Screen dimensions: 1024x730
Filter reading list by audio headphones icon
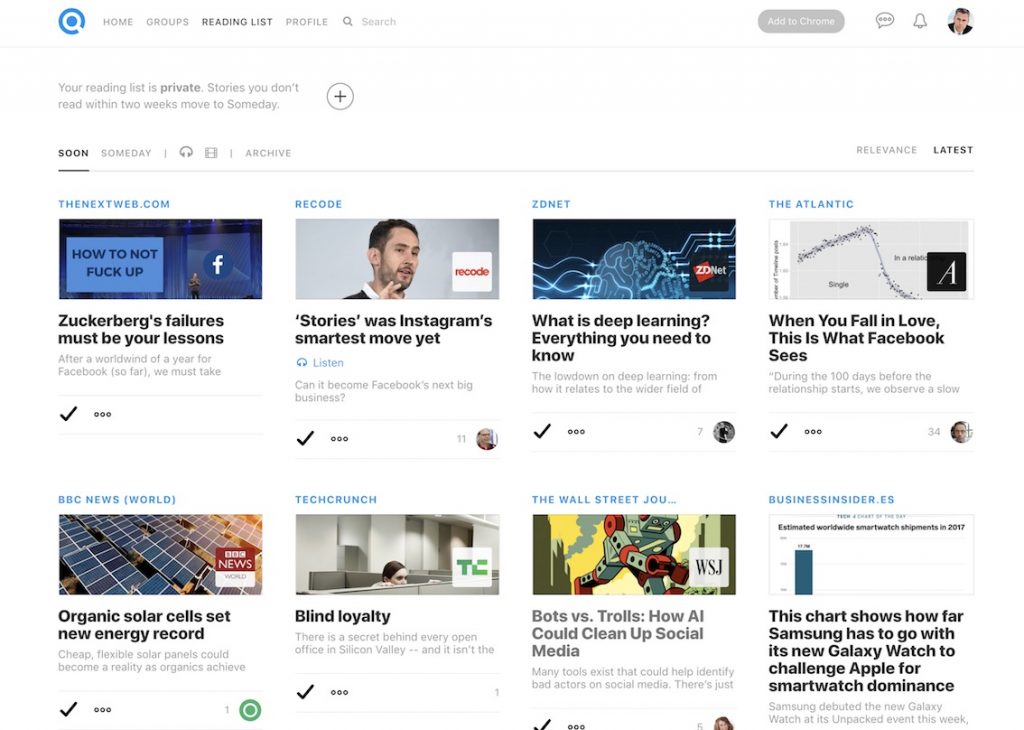(186, 153)
